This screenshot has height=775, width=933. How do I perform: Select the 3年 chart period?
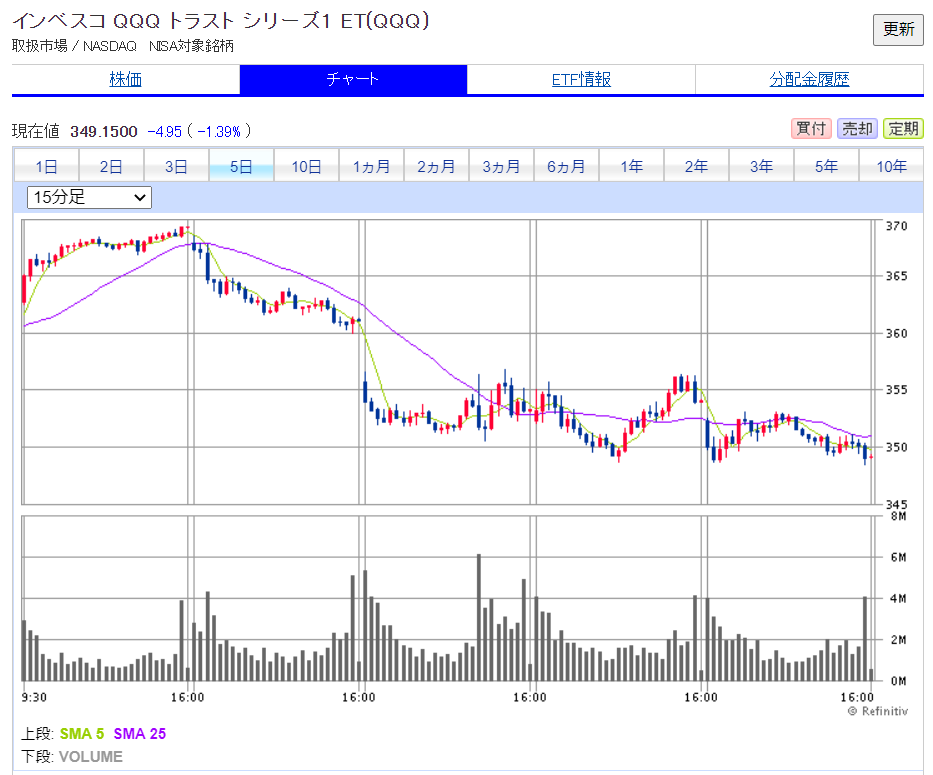(x=762, y=166)
